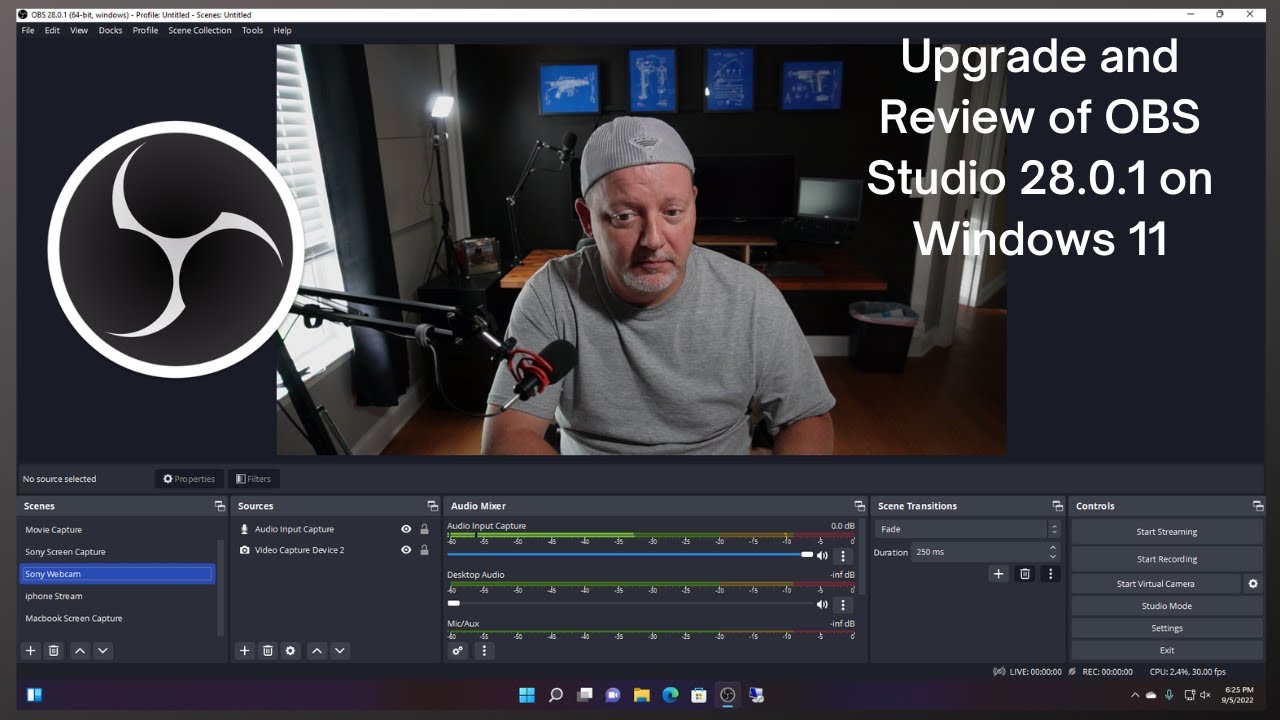Viewport: 1280px width, 720px height.
Task: Adjust the Desktop Audio volume slider
Action: tap(630, 603)
